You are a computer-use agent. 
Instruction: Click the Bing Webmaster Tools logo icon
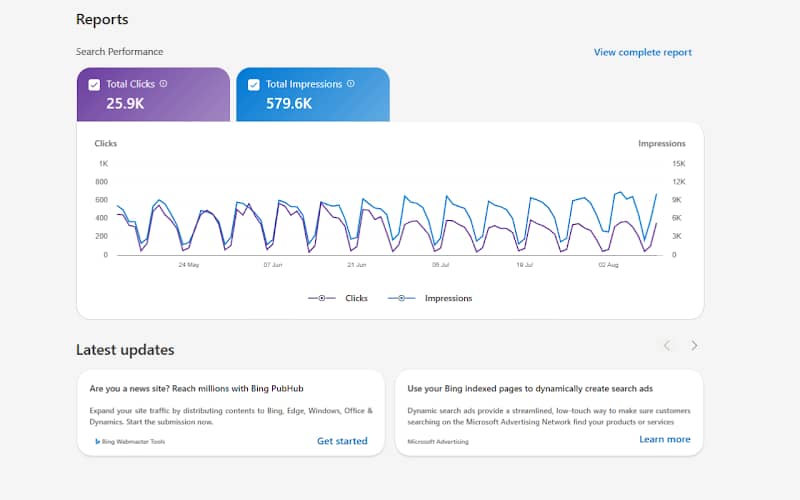point(97,441)
